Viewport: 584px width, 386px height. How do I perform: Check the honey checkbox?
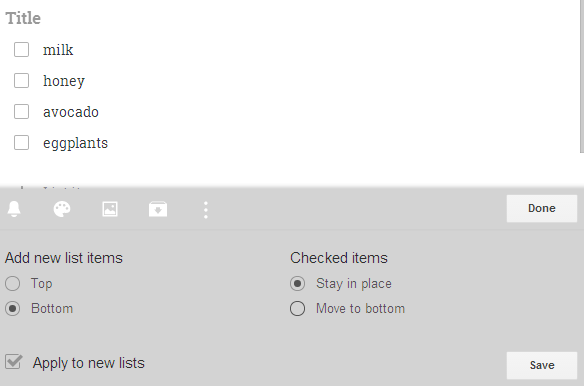pyautogui.click(x=21, y=80)
